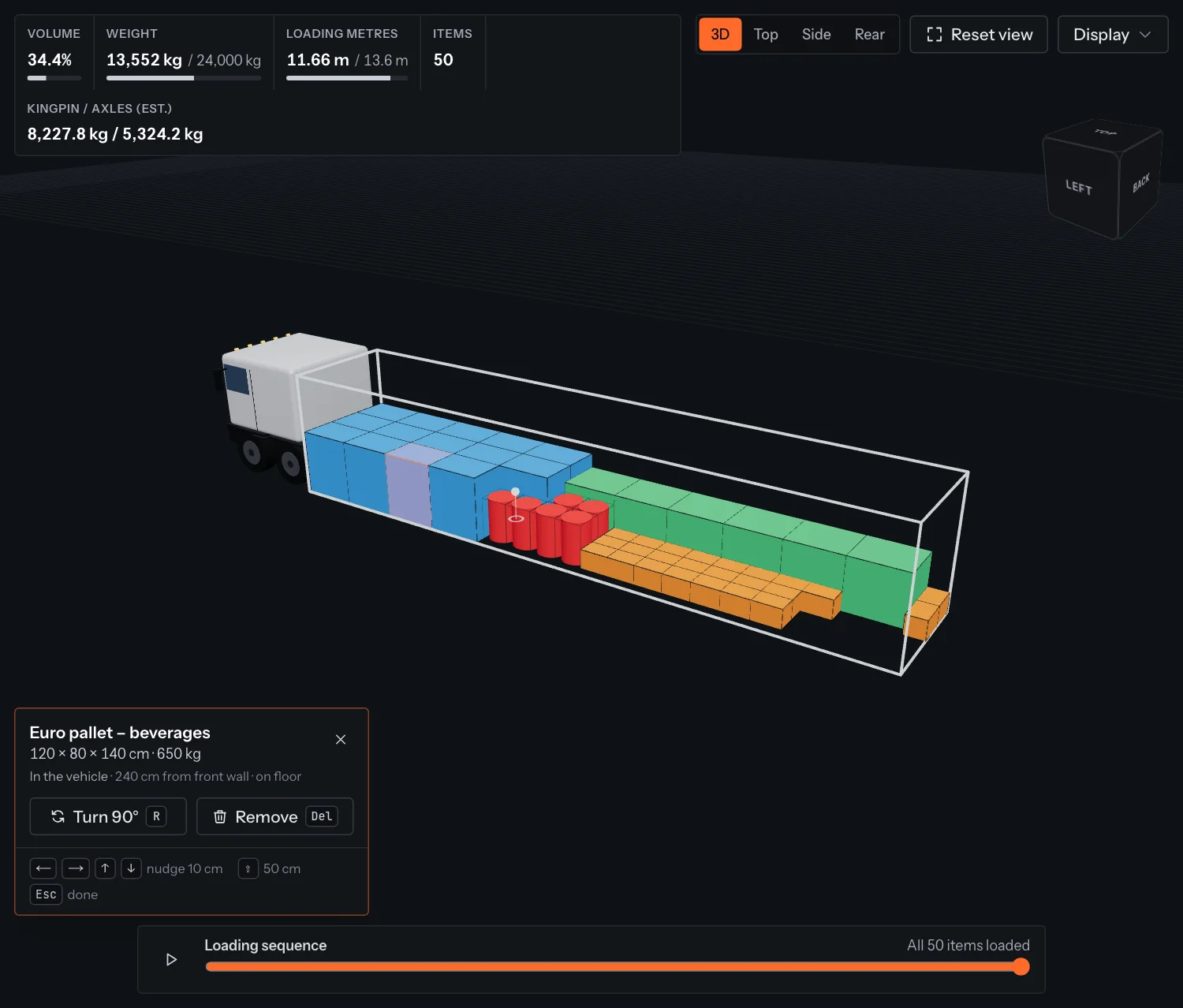Click the selected item gizmo handle

(x=516, y=491)
